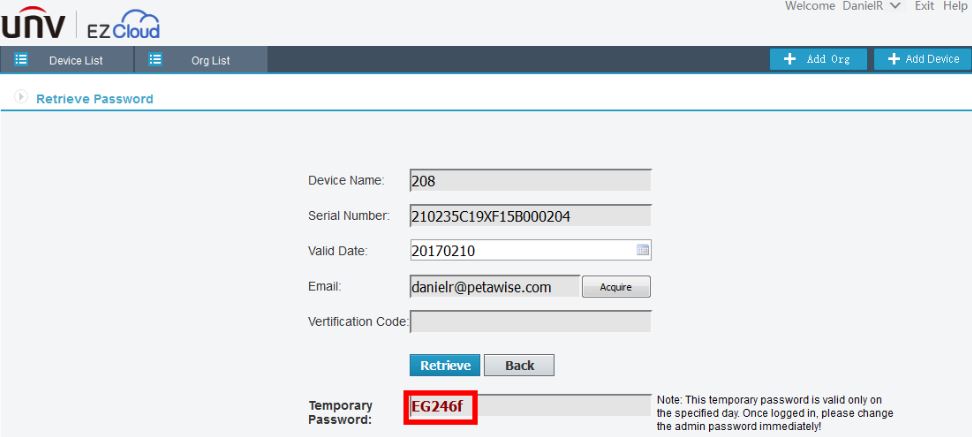Switch to the Device List tab
This screenshot has height=437, width=972.
tap(75, 61)
